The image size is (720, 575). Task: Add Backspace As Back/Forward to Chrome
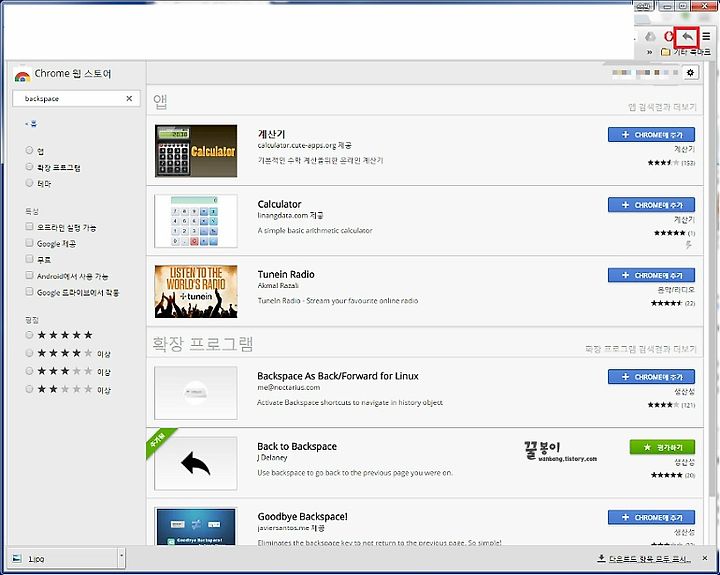pyautogui.click(x=651, y=377)
